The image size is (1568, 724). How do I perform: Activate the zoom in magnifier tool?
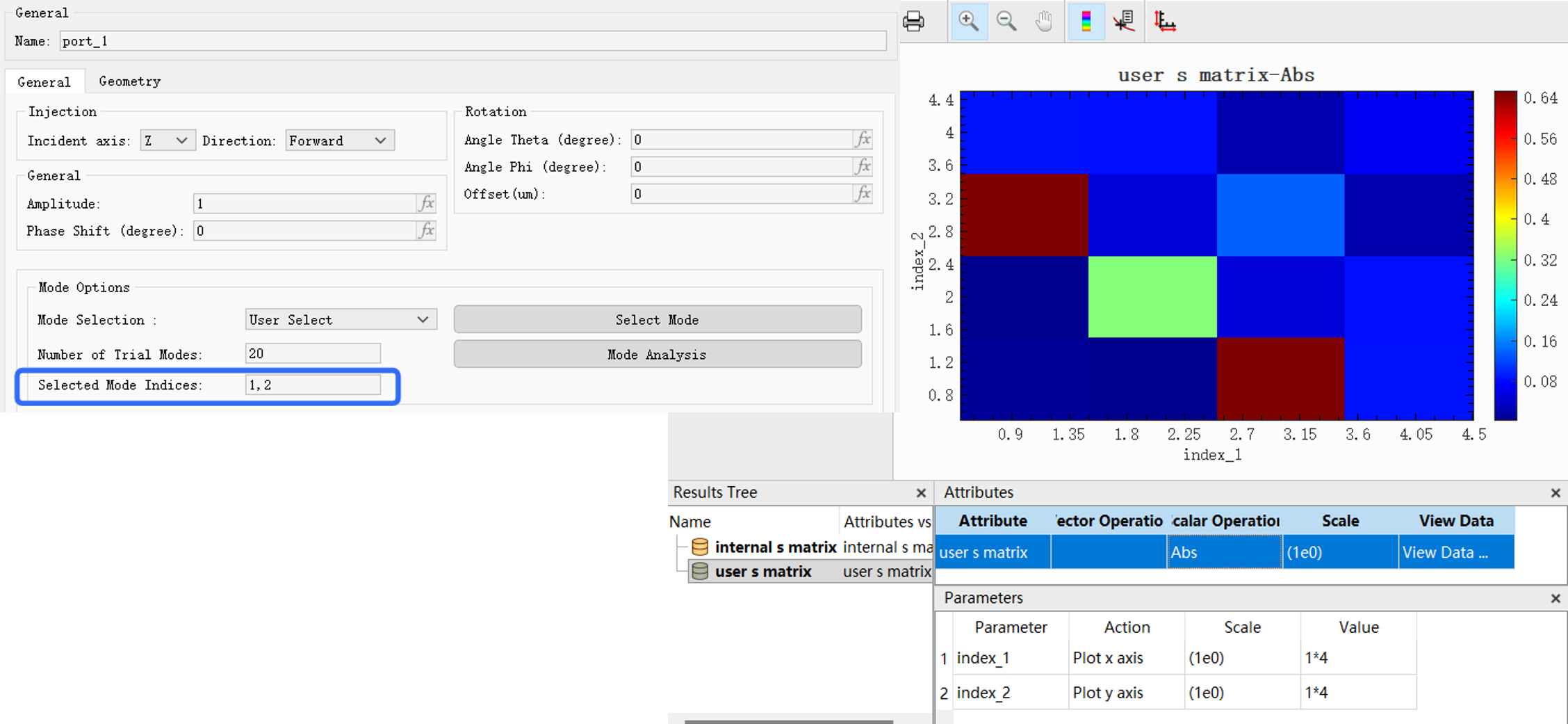[x=968, y=22]
